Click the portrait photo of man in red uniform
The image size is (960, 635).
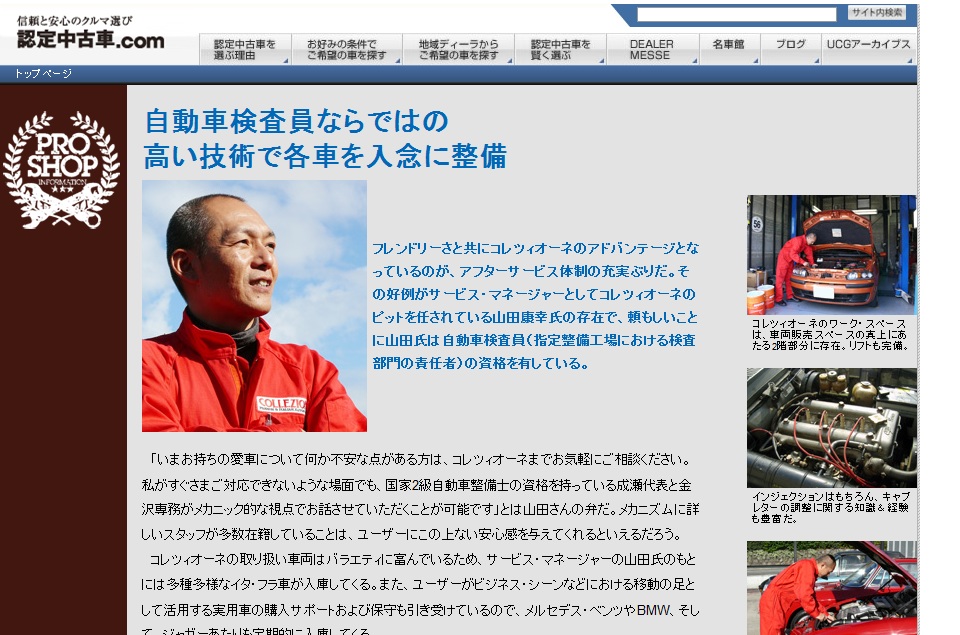click(x=254, y=306)
